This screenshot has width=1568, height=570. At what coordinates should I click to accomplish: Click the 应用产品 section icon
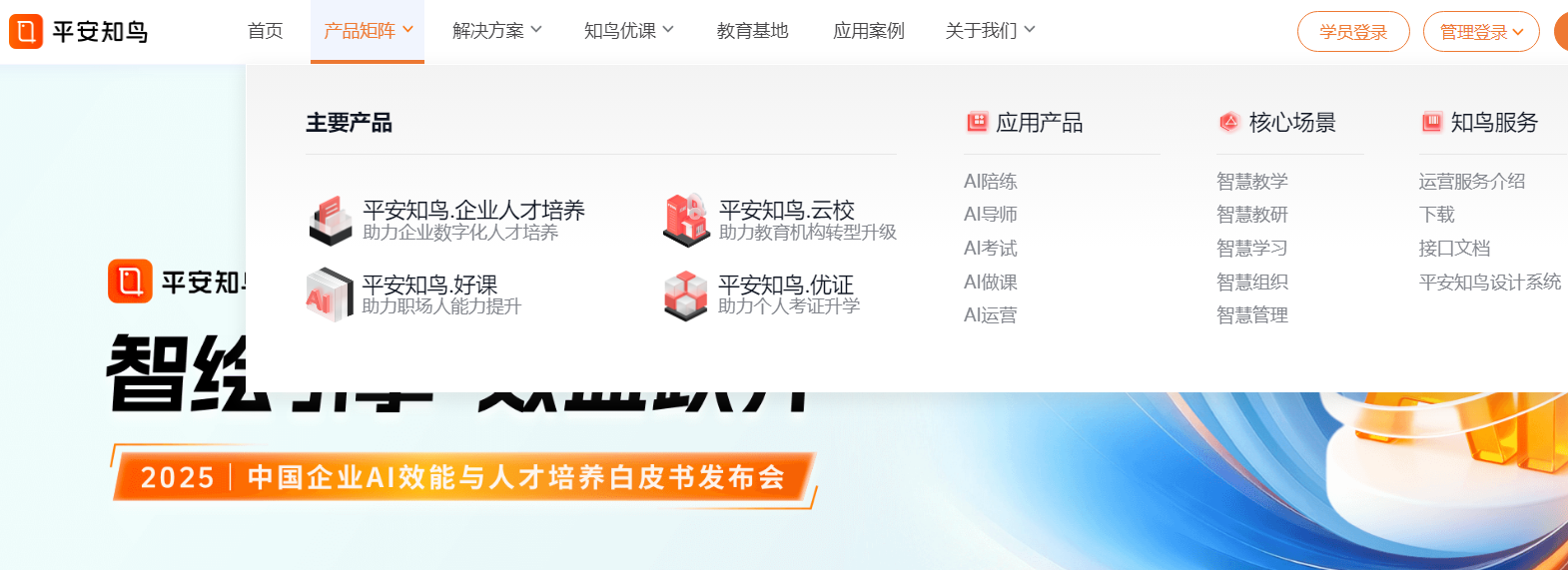click(977, 122)
